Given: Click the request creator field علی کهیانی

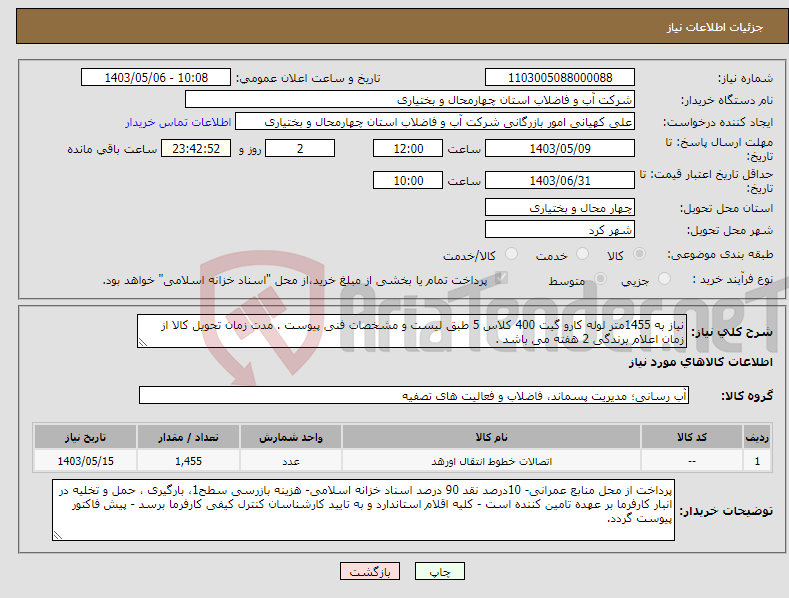Looking at the screenshot, I should (x=435, y=122).
